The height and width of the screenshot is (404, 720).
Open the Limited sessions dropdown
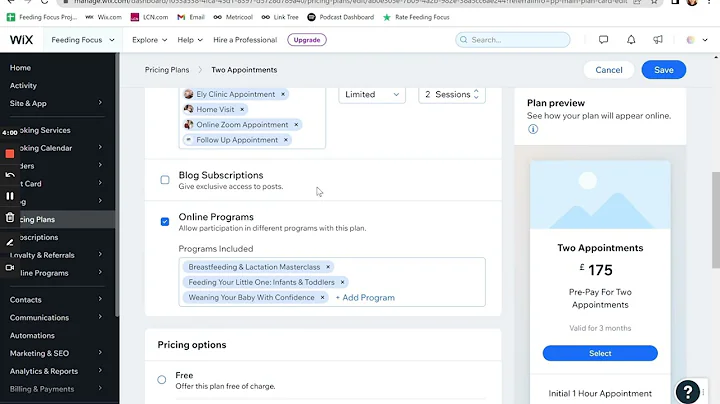click(372, 95)
